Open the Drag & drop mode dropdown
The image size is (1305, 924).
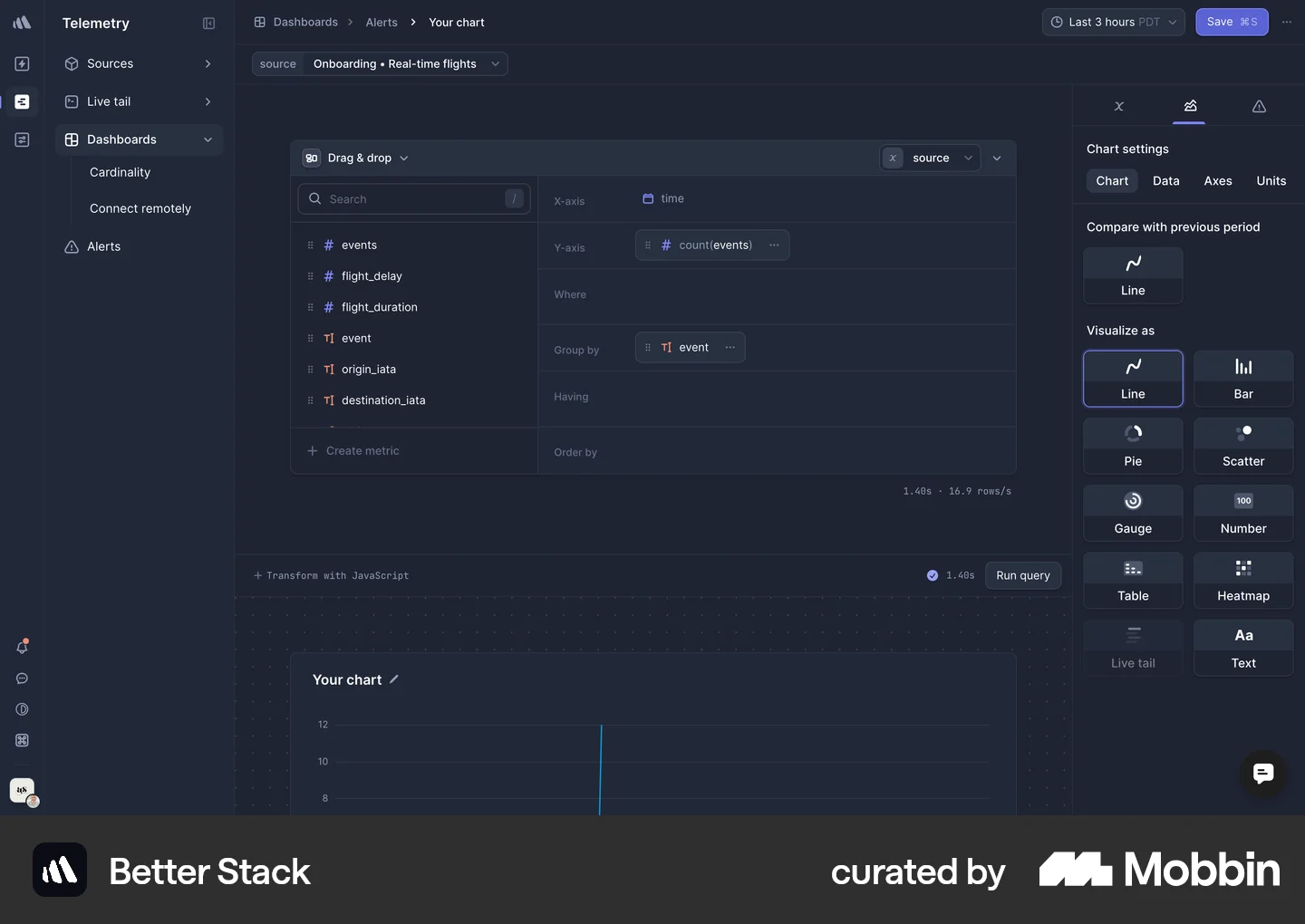355,159
